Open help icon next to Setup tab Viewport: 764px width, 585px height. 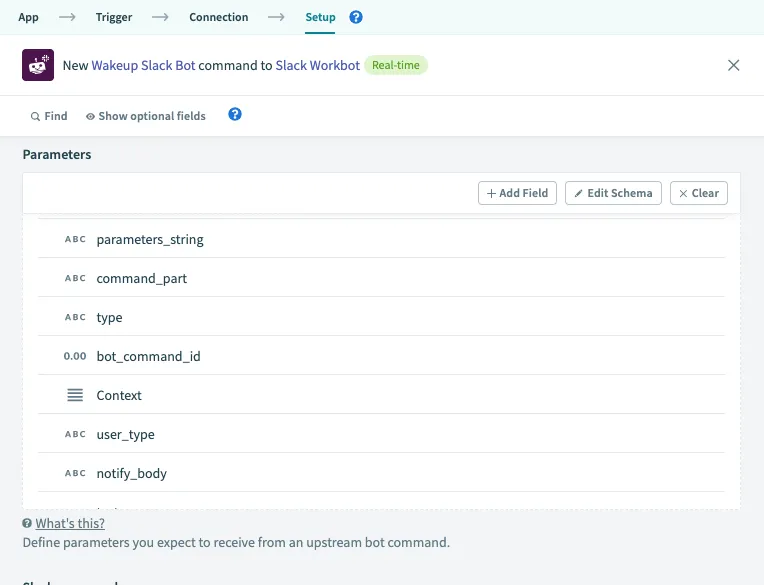click(356, 17)
